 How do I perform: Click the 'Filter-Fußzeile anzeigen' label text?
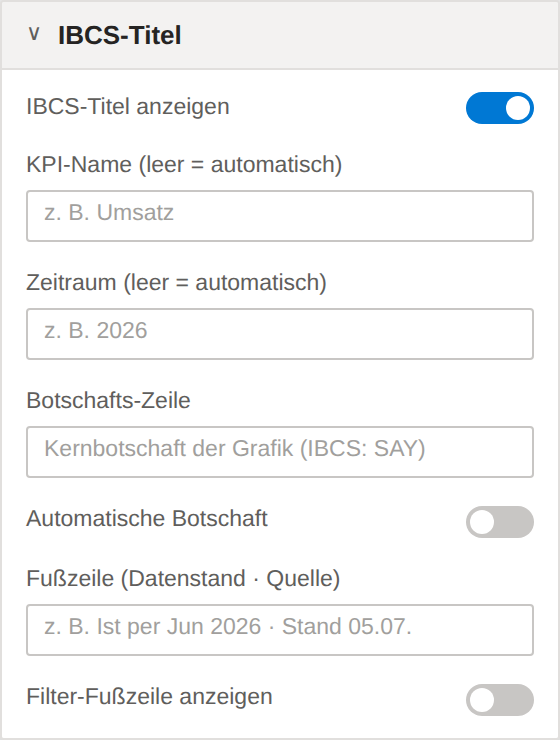coord(150,697)
